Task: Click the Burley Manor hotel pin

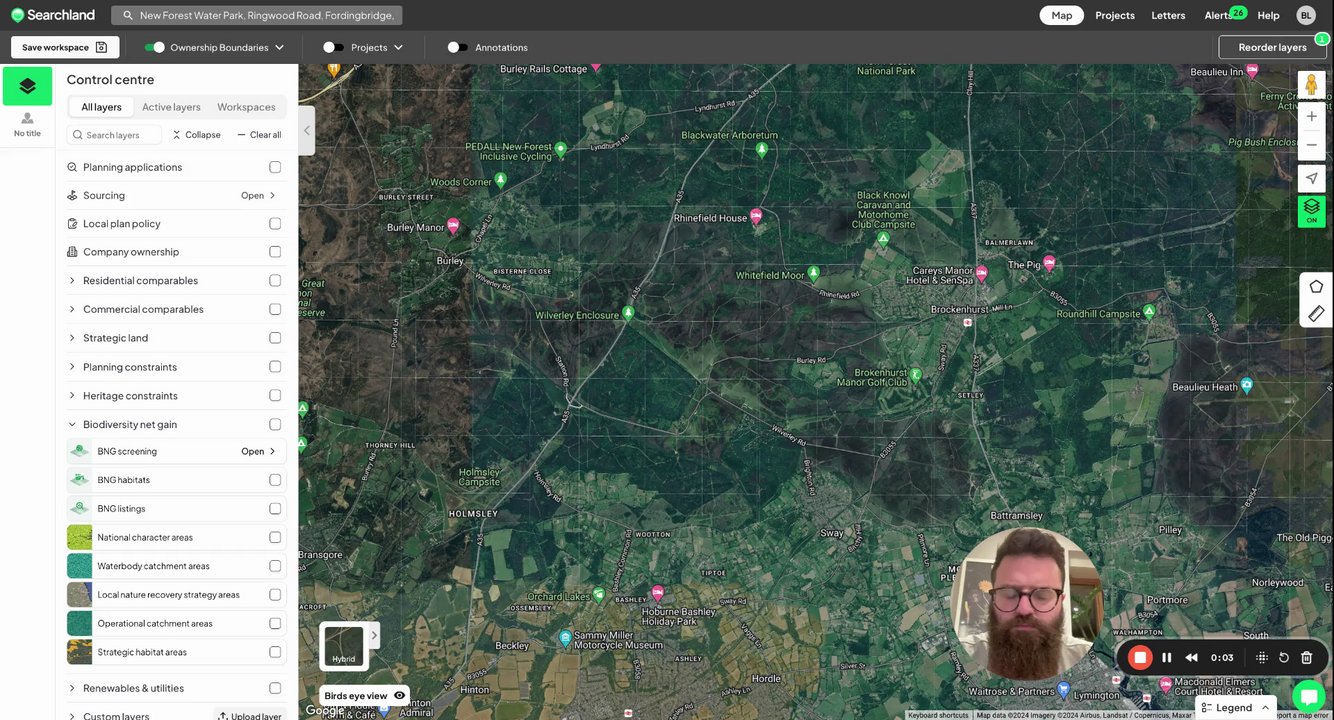Action: coord(453,226)
